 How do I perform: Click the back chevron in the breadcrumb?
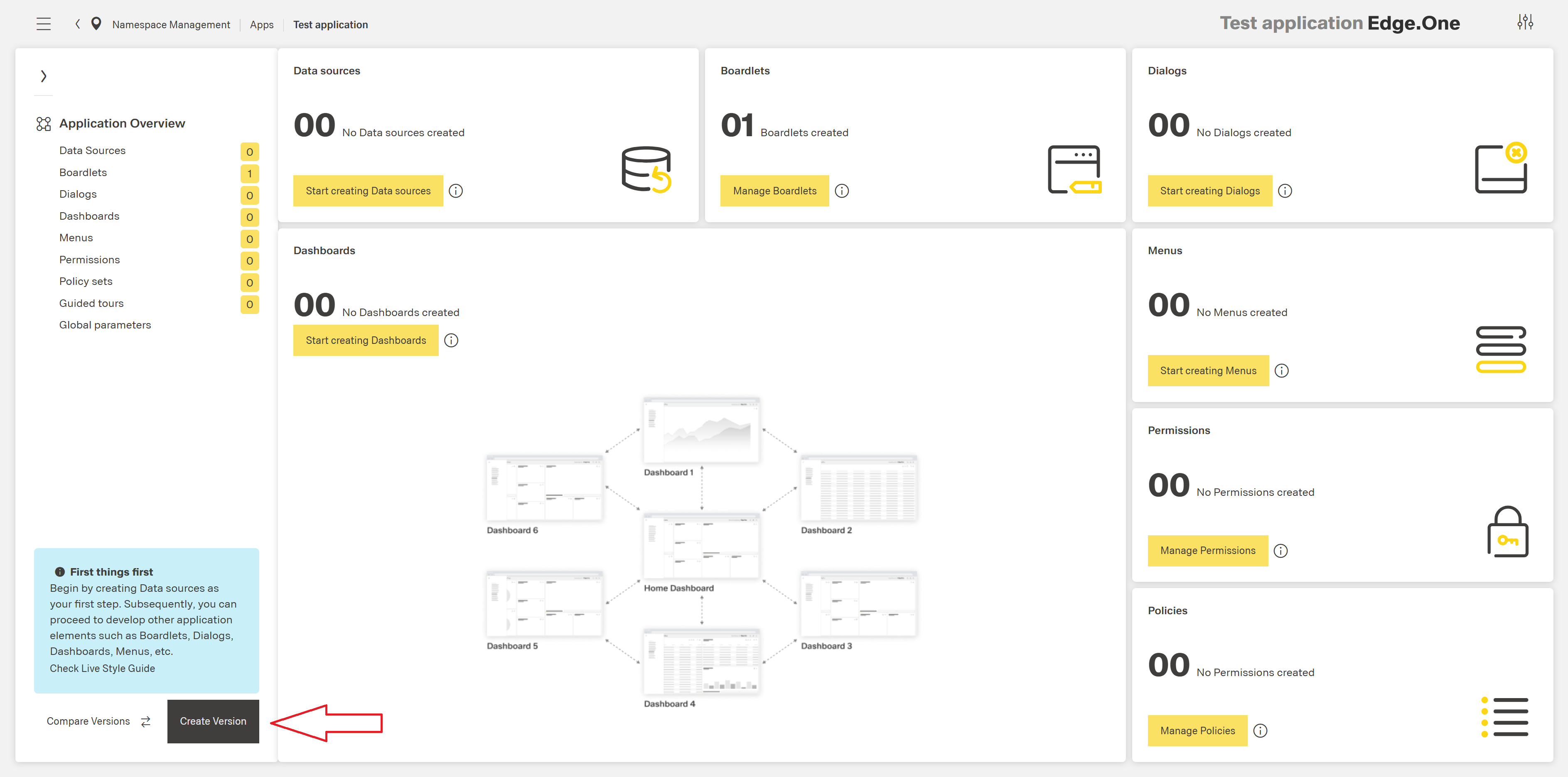[77, 24]
